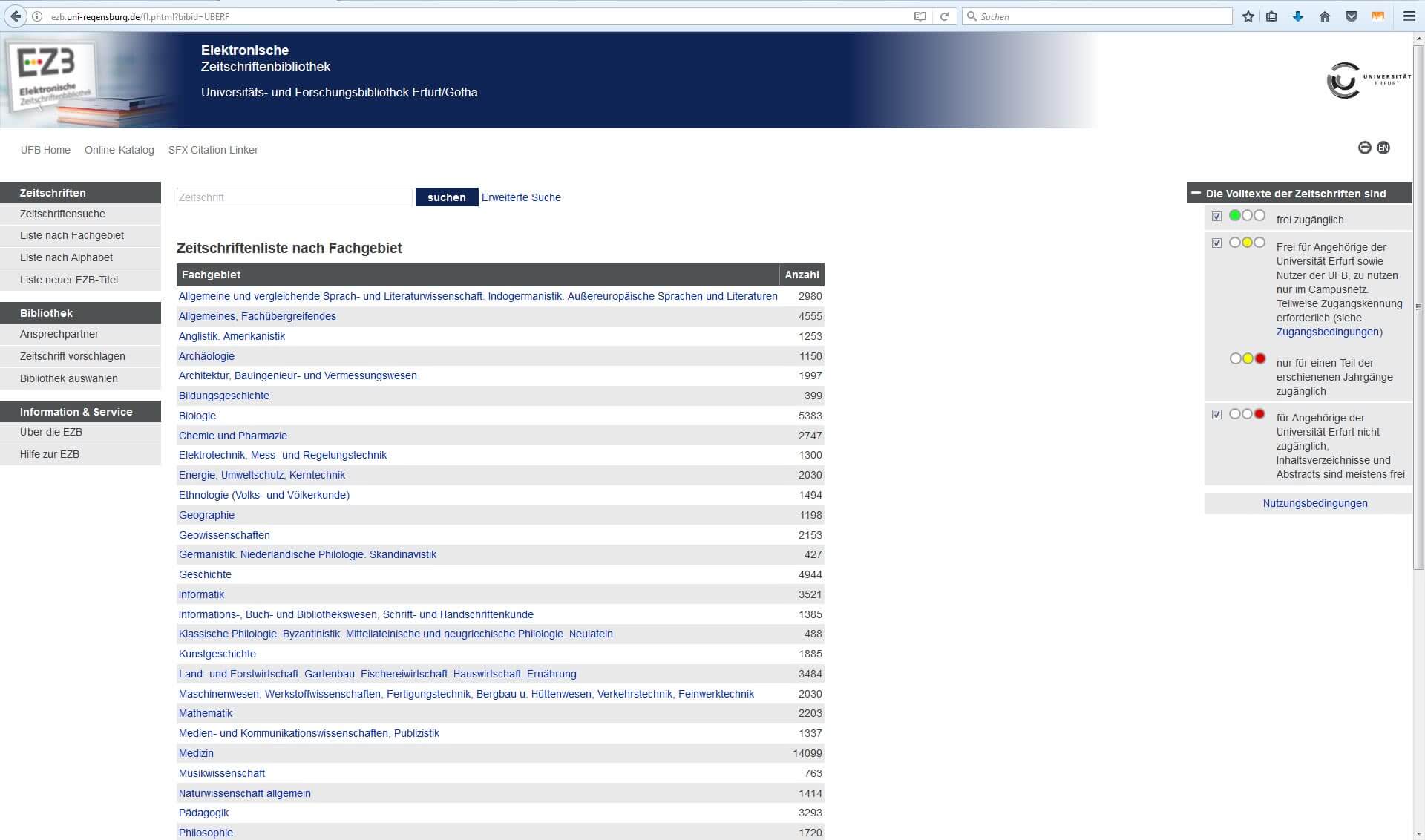Image resolution: width=1425 pixels, height=840 pixels.
Task: Open Hilfe zur EZB page
Action: click(x=80, y=454)
